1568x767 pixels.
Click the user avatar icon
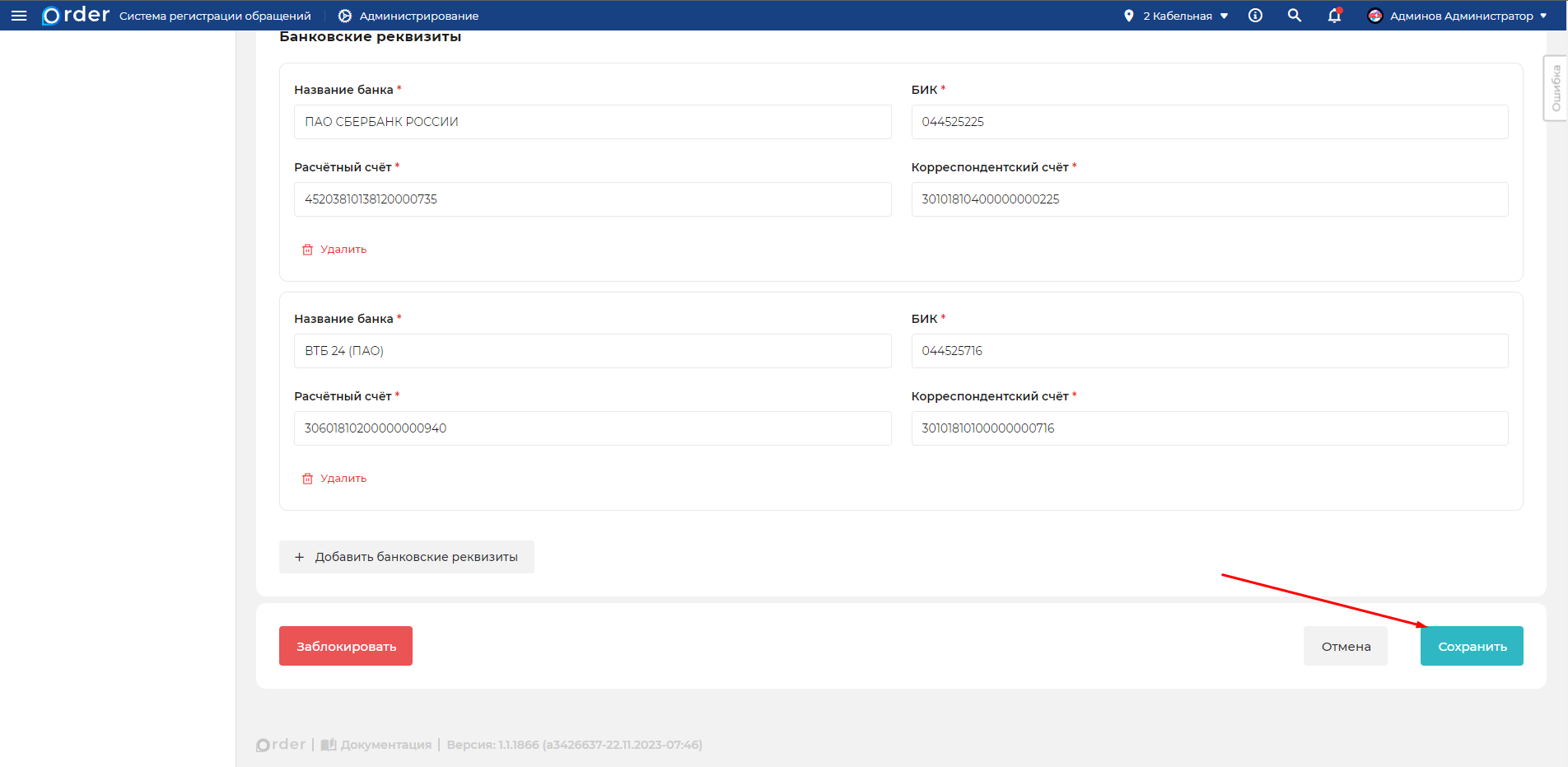pos(1374,16)
